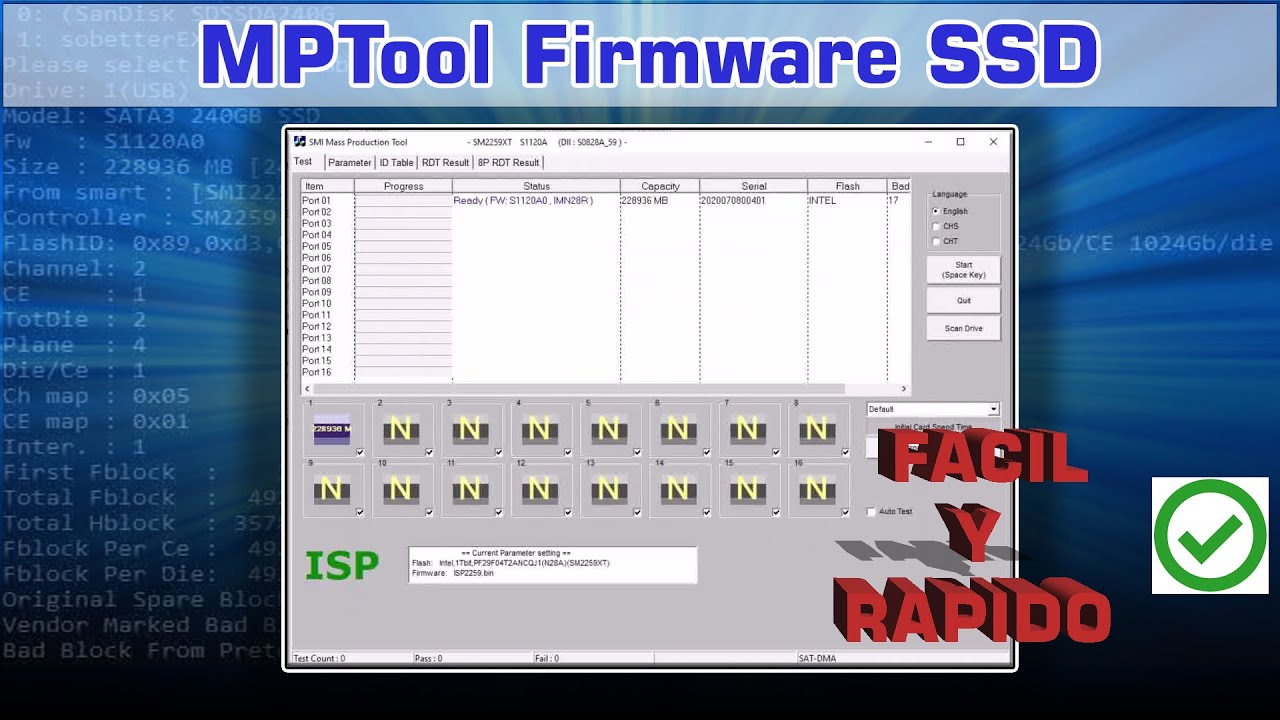
Task: Click the Start (Space Key) button
Action: coord(964,270)
